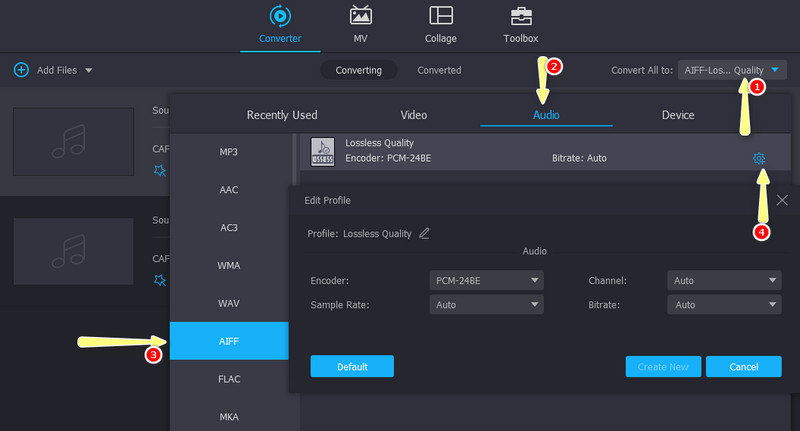Click the Add Files plus icon
800x431 pixels.
[21, 70]
